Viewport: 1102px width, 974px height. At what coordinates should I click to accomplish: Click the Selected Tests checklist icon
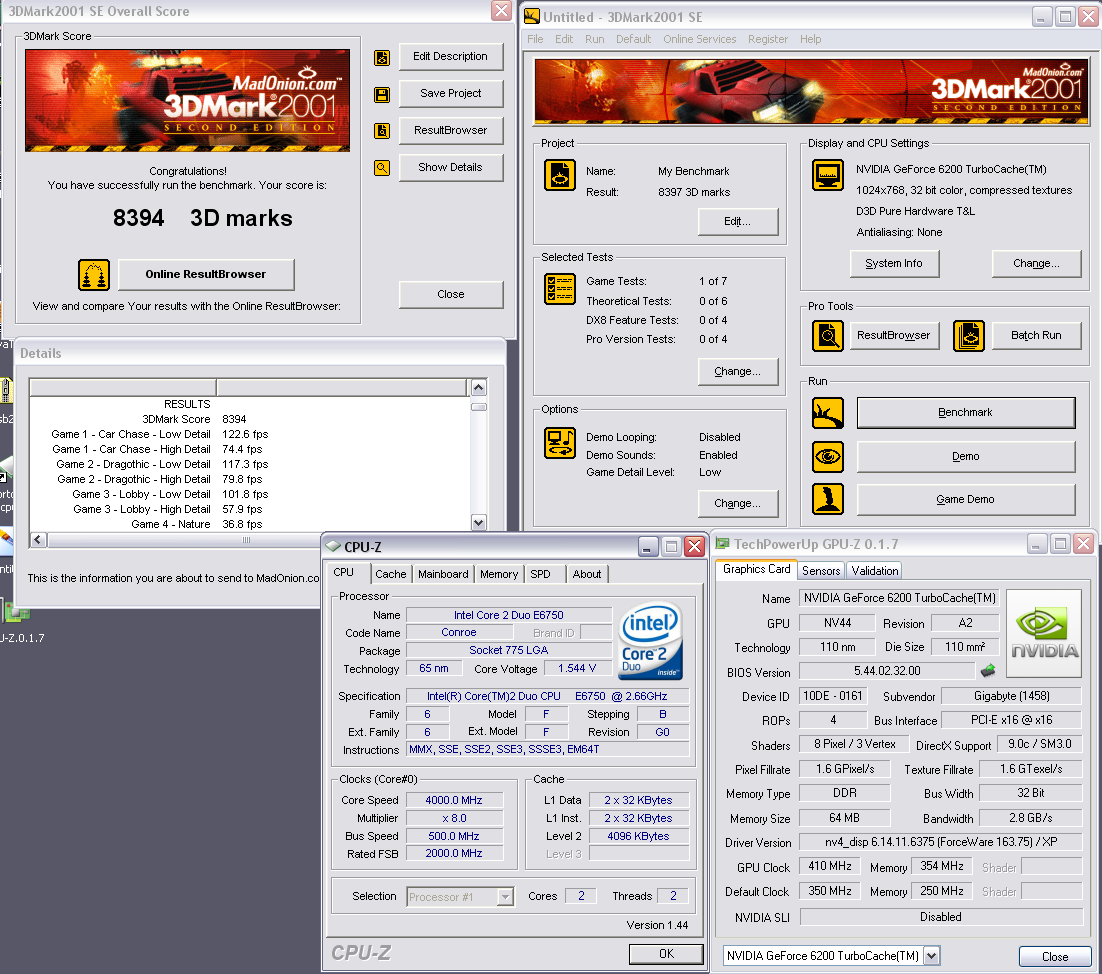click(559, 289)
